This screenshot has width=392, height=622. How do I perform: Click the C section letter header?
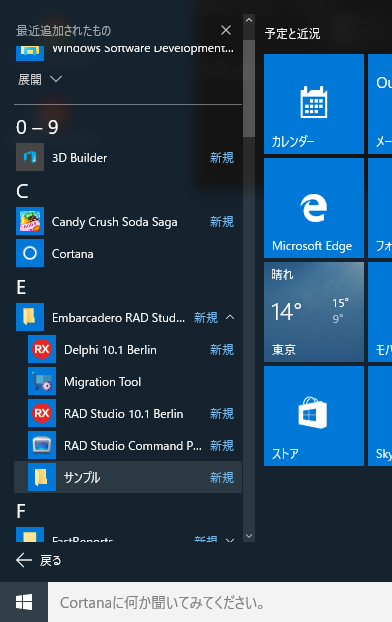(22, 191)
